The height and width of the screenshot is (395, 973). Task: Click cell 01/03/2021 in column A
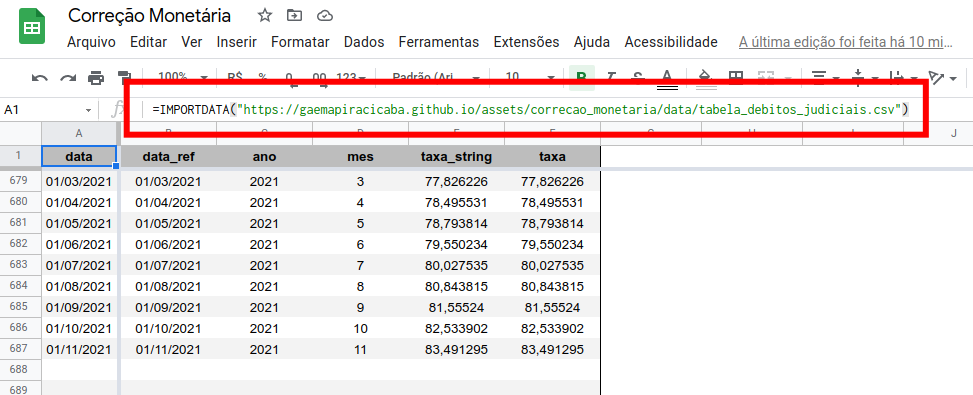tap(79, 182)
